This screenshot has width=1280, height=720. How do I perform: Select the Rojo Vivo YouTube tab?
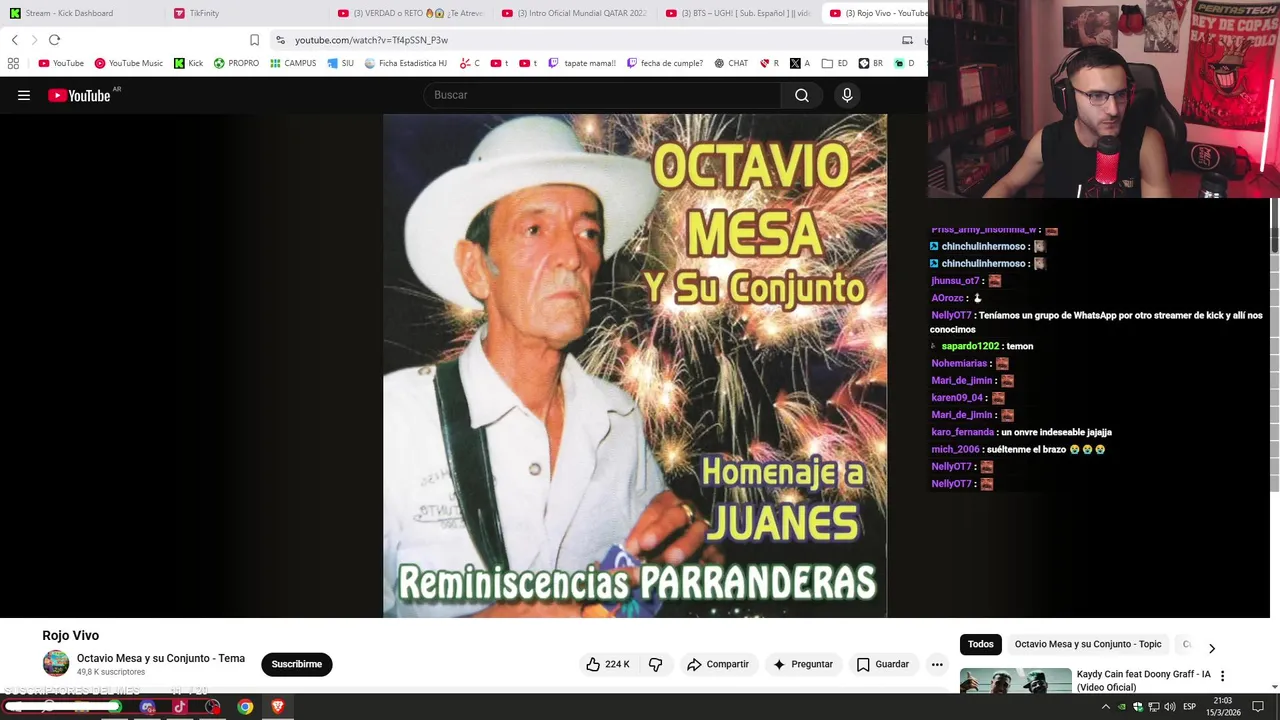click(875, 13)
